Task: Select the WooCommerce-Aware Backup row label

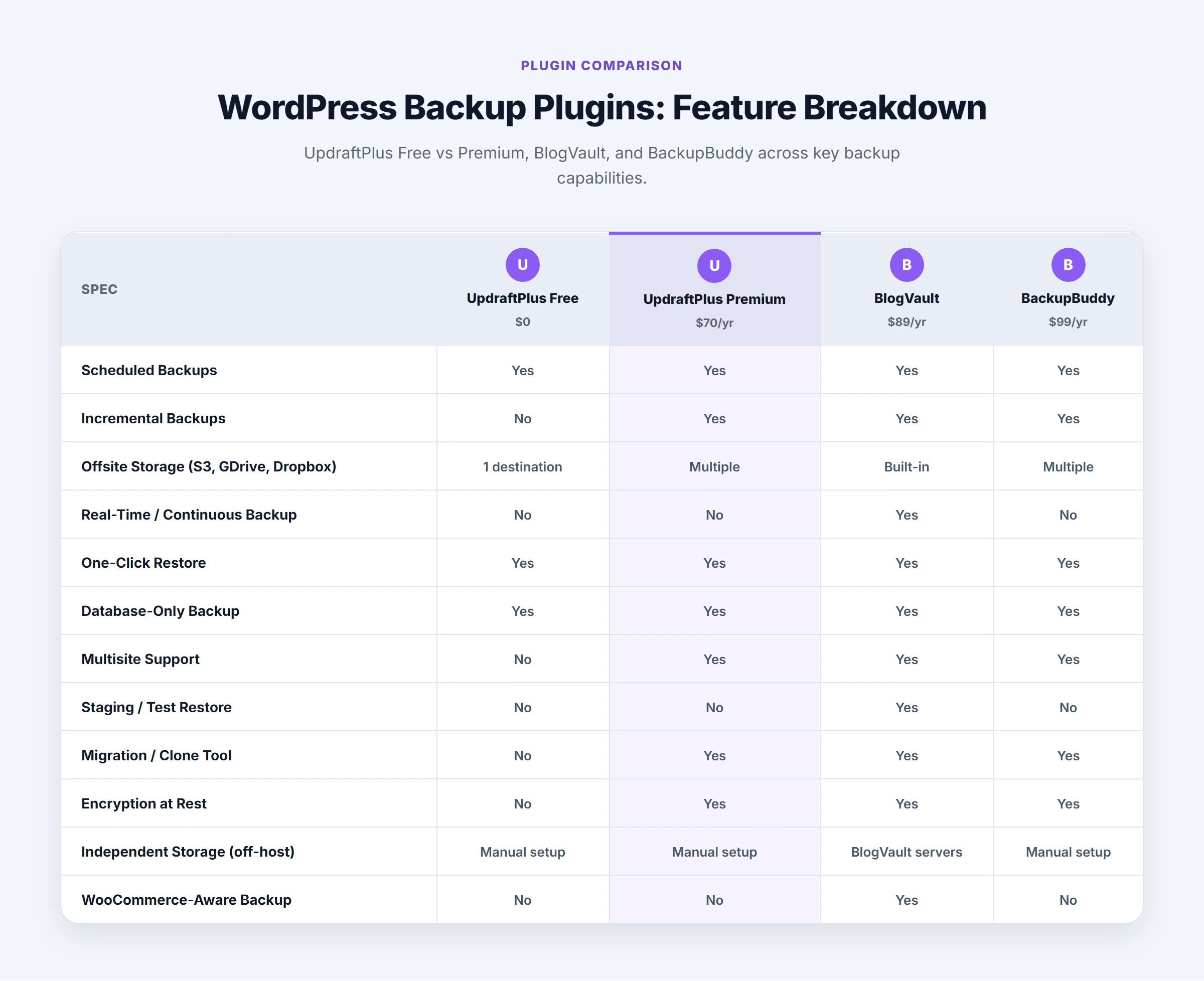Action: coord(187,900)
